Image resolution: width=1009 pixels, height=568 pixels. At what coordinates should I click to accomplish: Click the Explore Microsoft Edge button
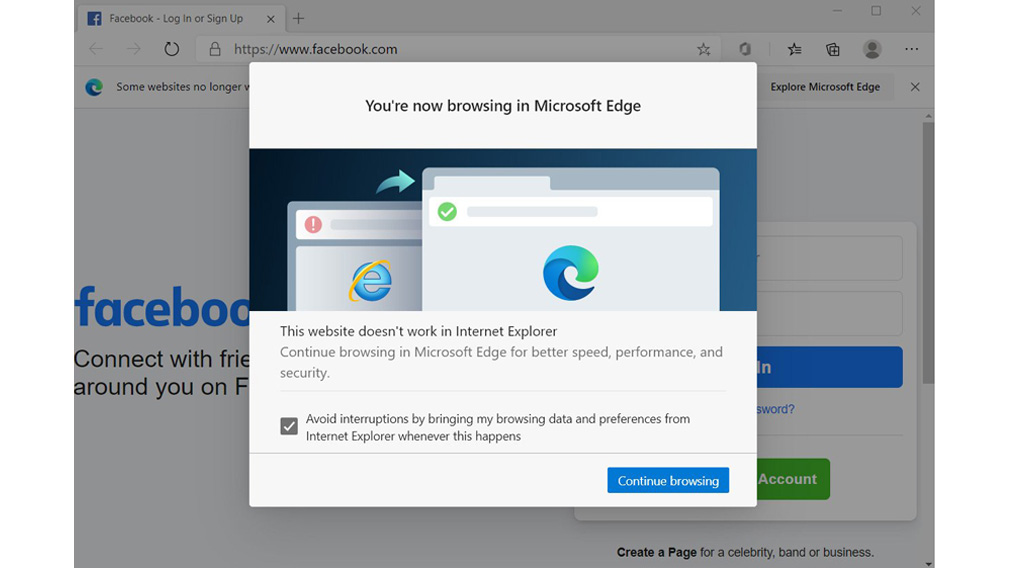click(825, 87)
